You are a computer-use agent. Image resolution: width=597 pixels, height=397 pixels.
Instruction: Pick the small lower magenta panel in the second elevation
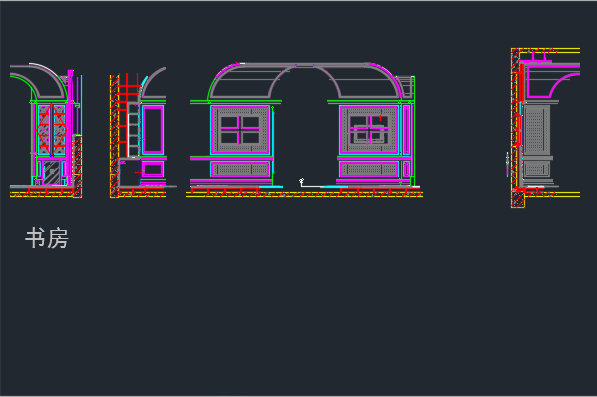click(153, 169)
